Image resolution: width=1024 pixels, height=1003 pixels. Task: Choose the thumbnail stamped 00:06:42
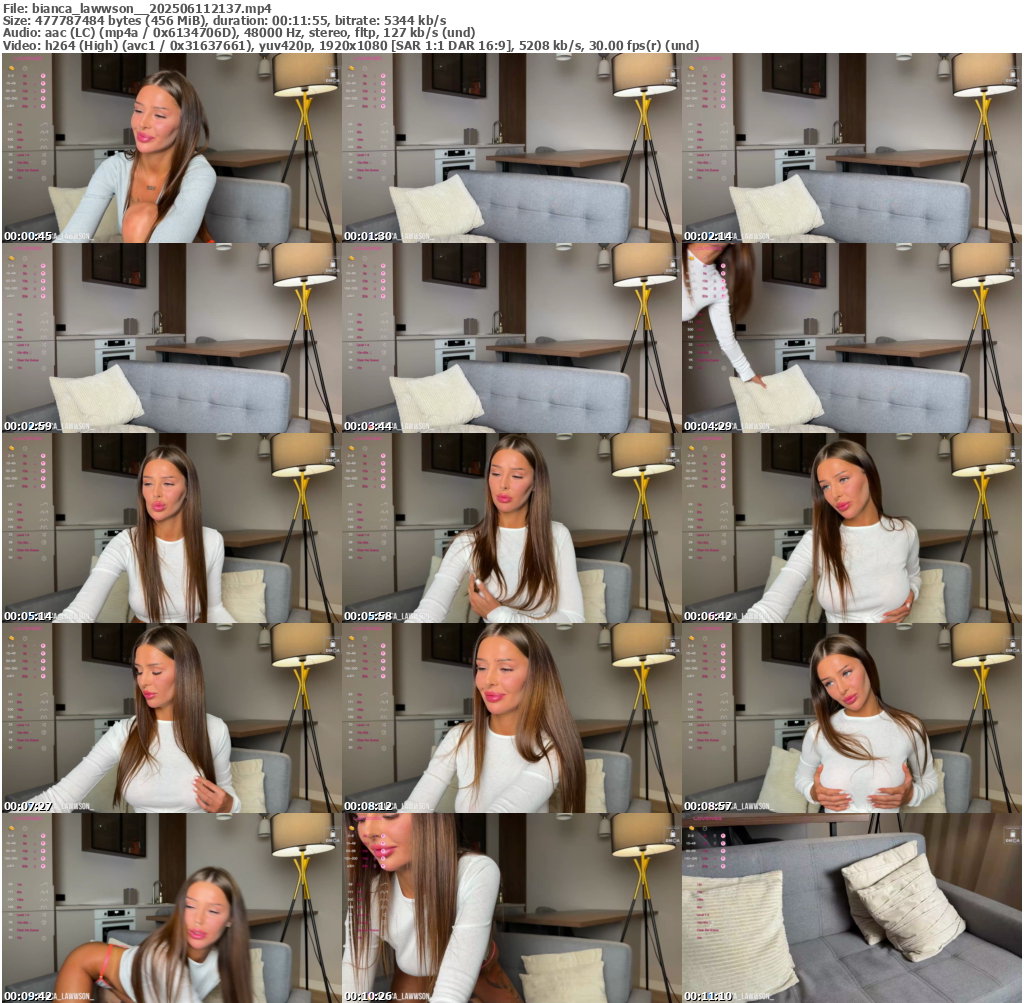click(852, 528)
